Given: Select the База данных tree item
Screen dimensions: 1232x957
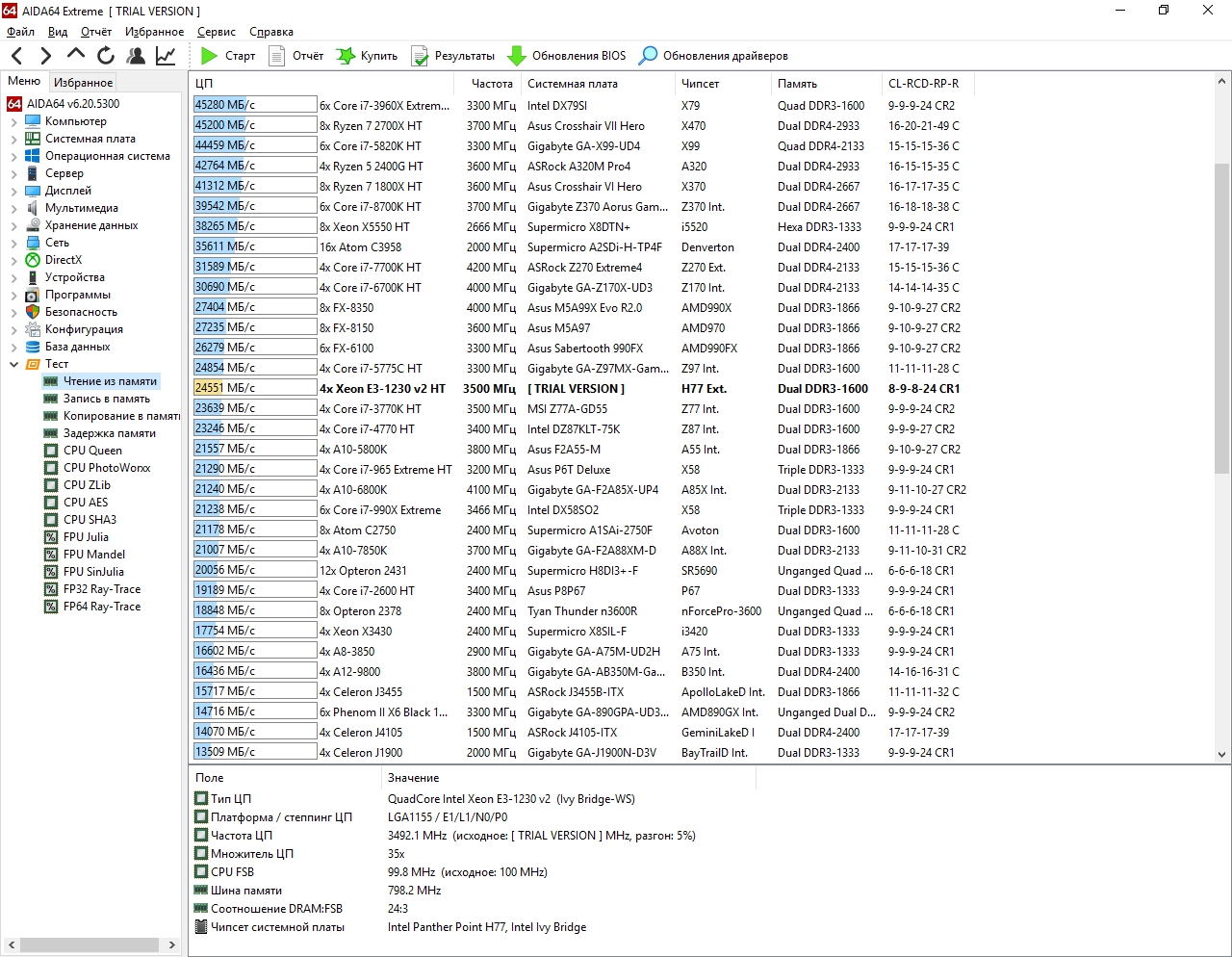Looking at the screenshot, I should 78,347.
